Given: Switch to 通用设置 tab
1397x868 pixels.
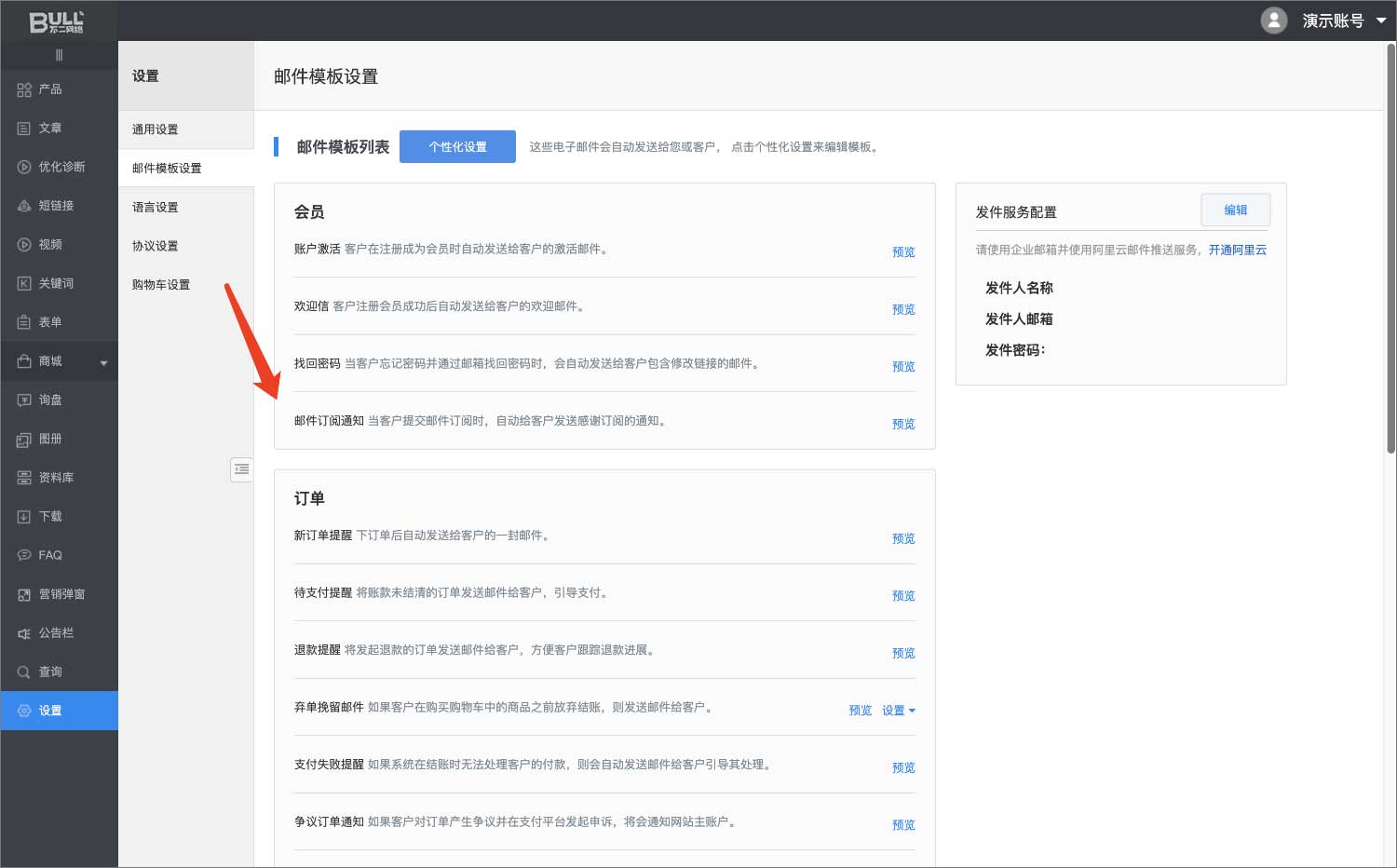Looking at the screenshot, I should pos(156,129).
